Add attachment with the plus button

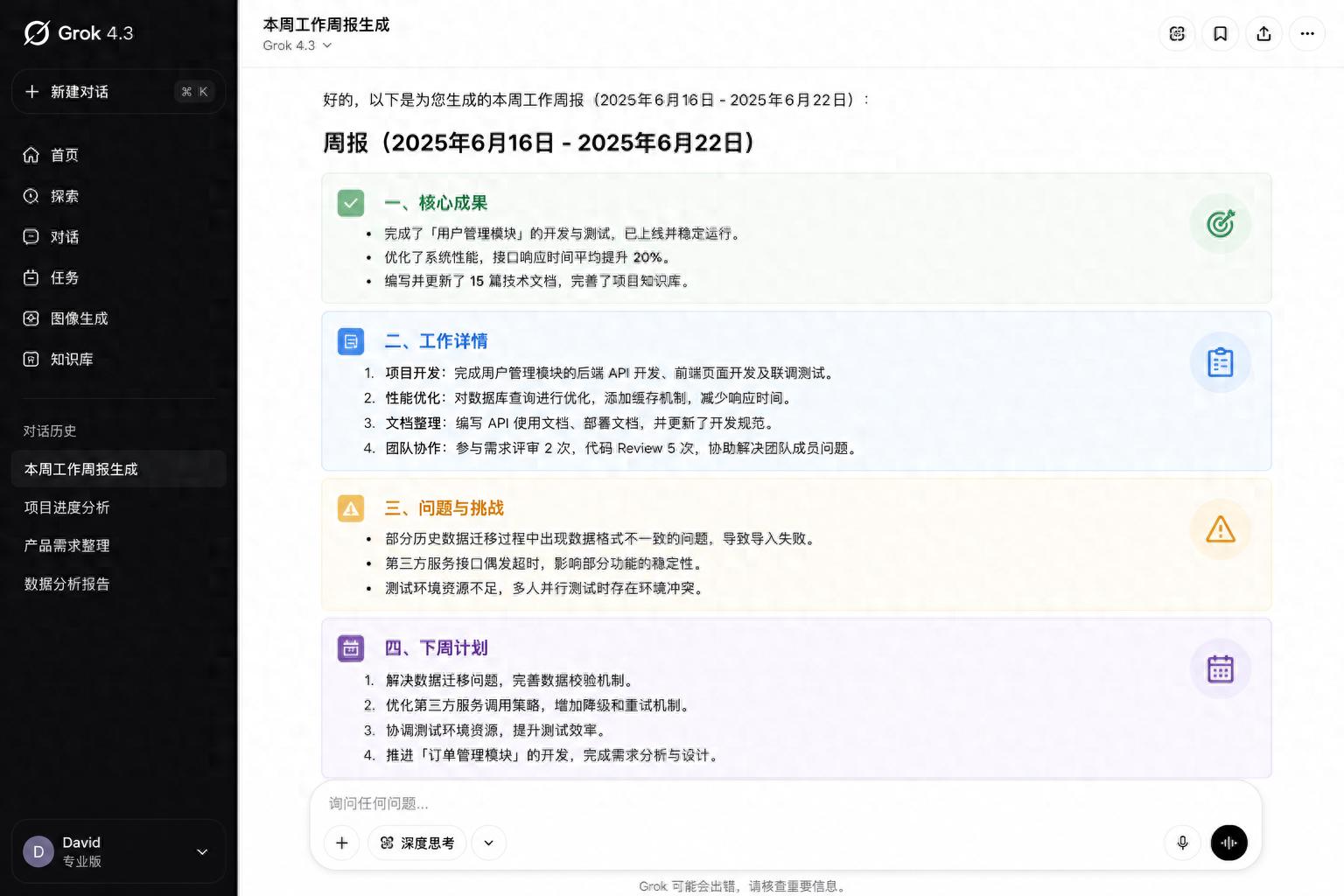342,843
